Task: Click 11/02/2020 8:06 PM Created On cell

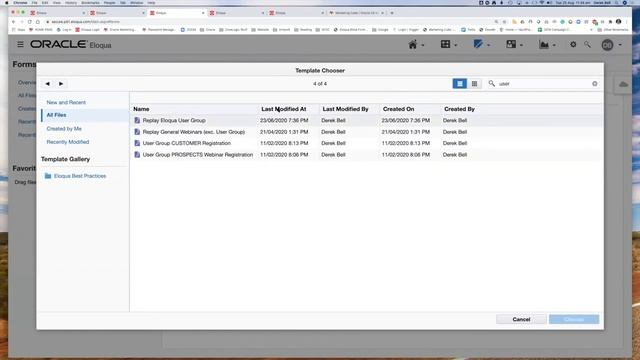Action: pyautogui.click(x=406, y=155)
